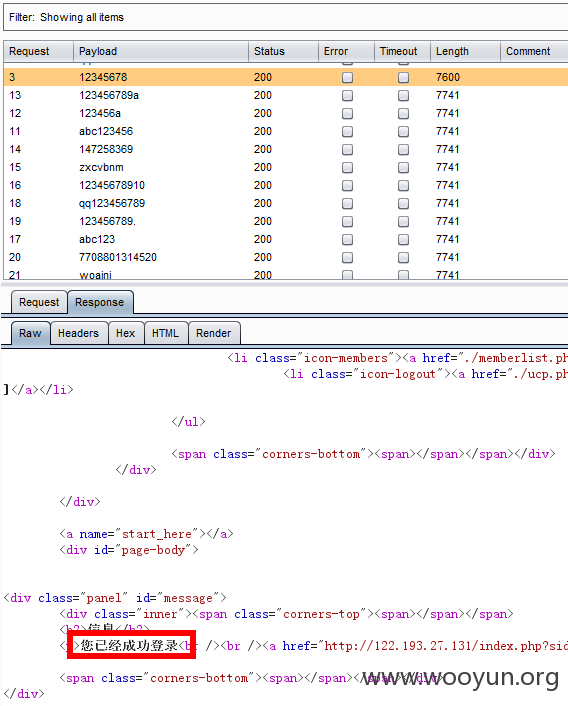The height and width of the screenshot is (706, 568).
Task: Click status 200 for request 16
Action: click(x=263, y=186)
